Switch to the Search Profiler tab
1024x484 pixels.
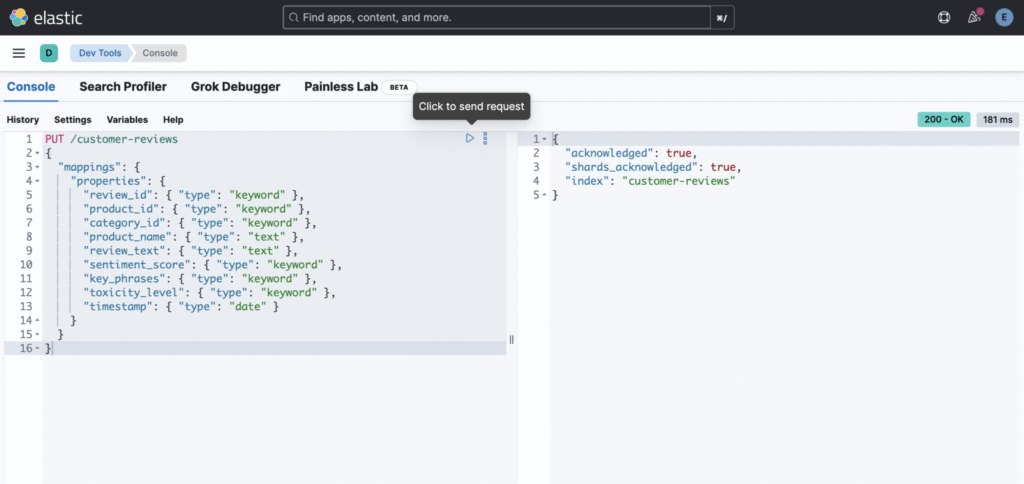pyautogui.click(x=123, y=87)
